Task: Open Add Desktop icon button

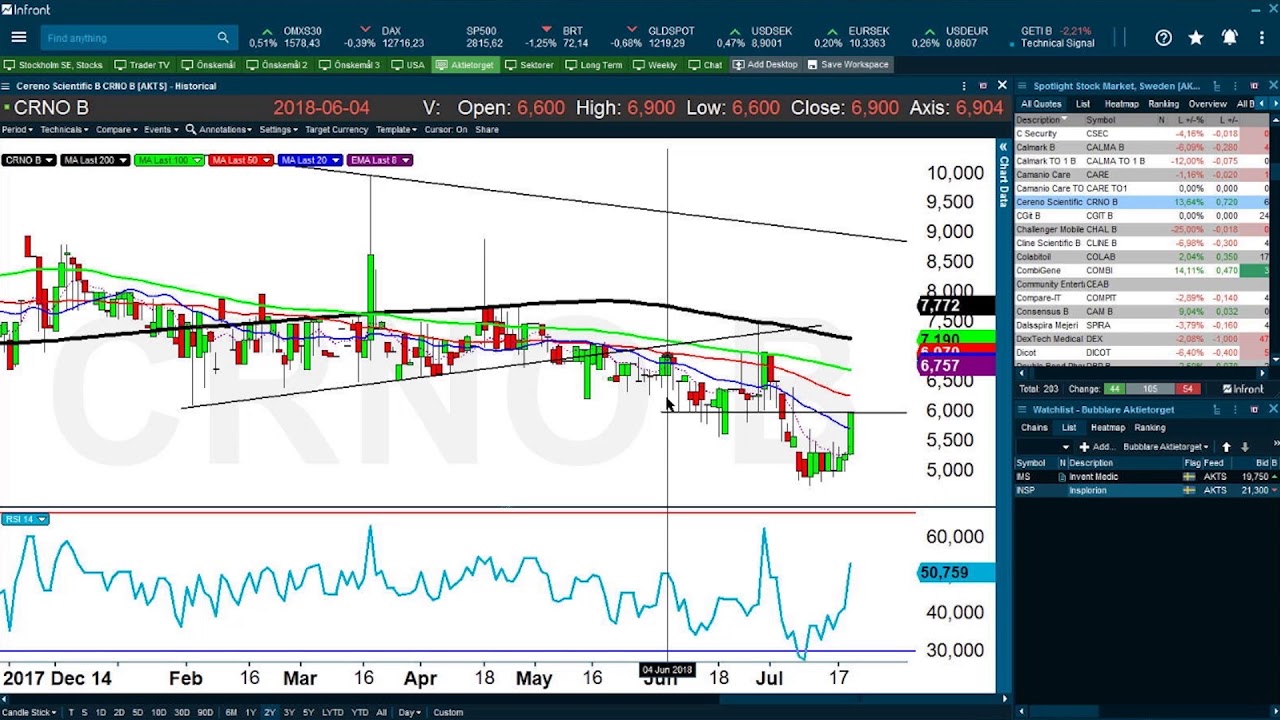Action: [x=765, y=64]
